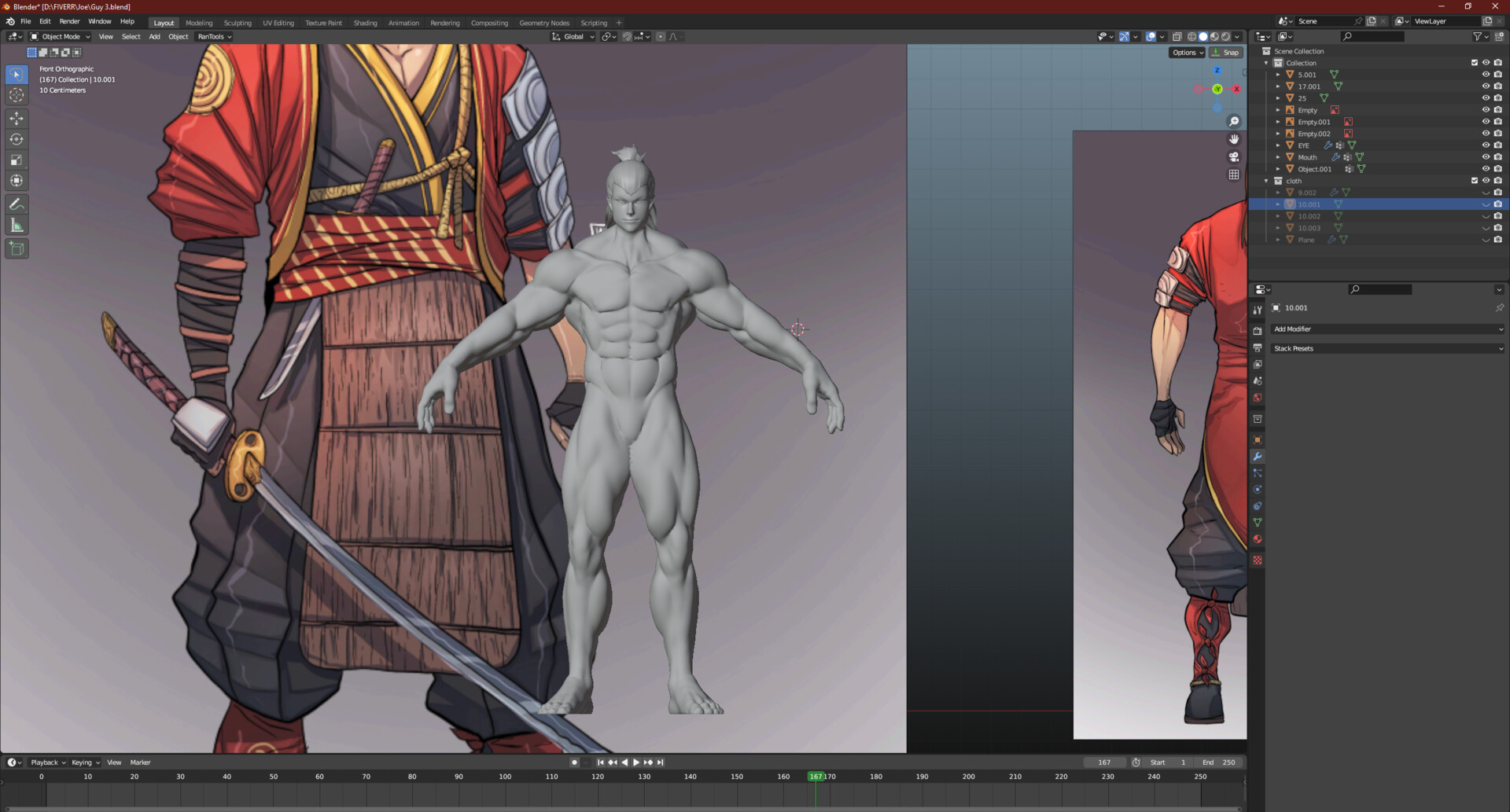Image resolution: width=1510 pixels, height=812 pixels.
Task: Disable the cloth collection checkbox
Action: [x=1474, y=180]
